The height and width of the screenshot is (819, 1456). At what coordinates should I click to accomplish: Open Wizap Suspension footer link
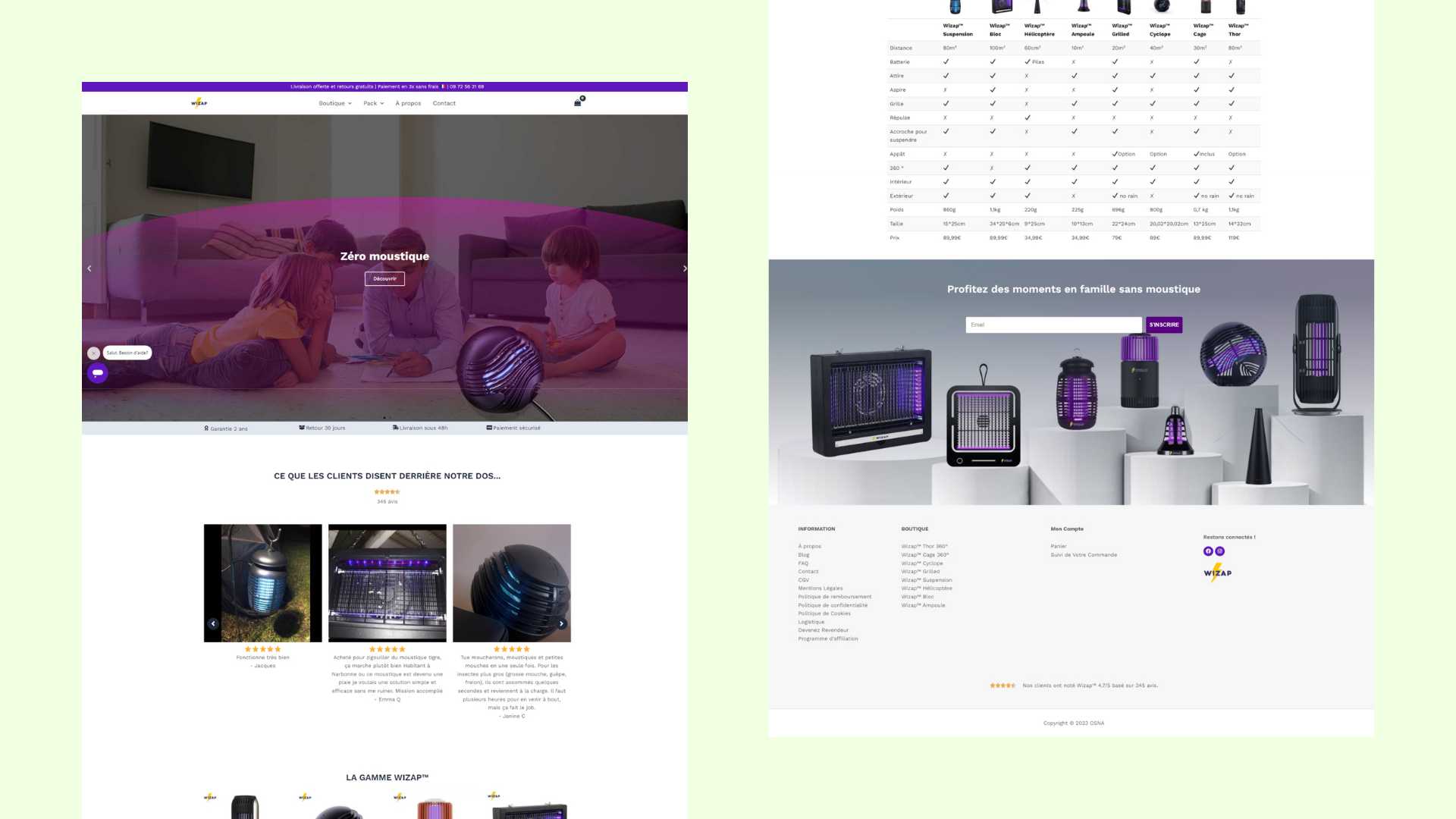coord(927,579)
